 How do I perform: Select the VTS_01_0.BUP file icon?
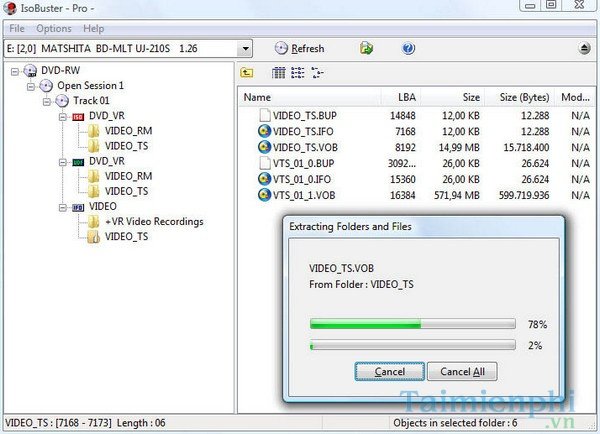click(x=264, y=163)
